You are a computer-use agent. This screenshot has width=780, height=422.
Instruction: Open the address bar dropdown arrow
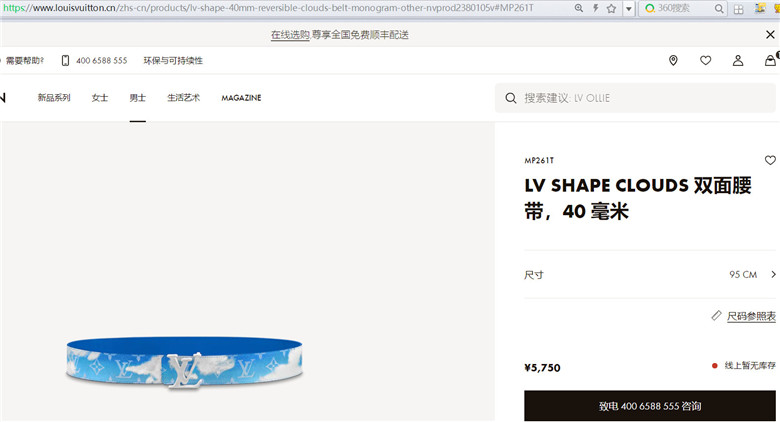(x=629, y=8)
